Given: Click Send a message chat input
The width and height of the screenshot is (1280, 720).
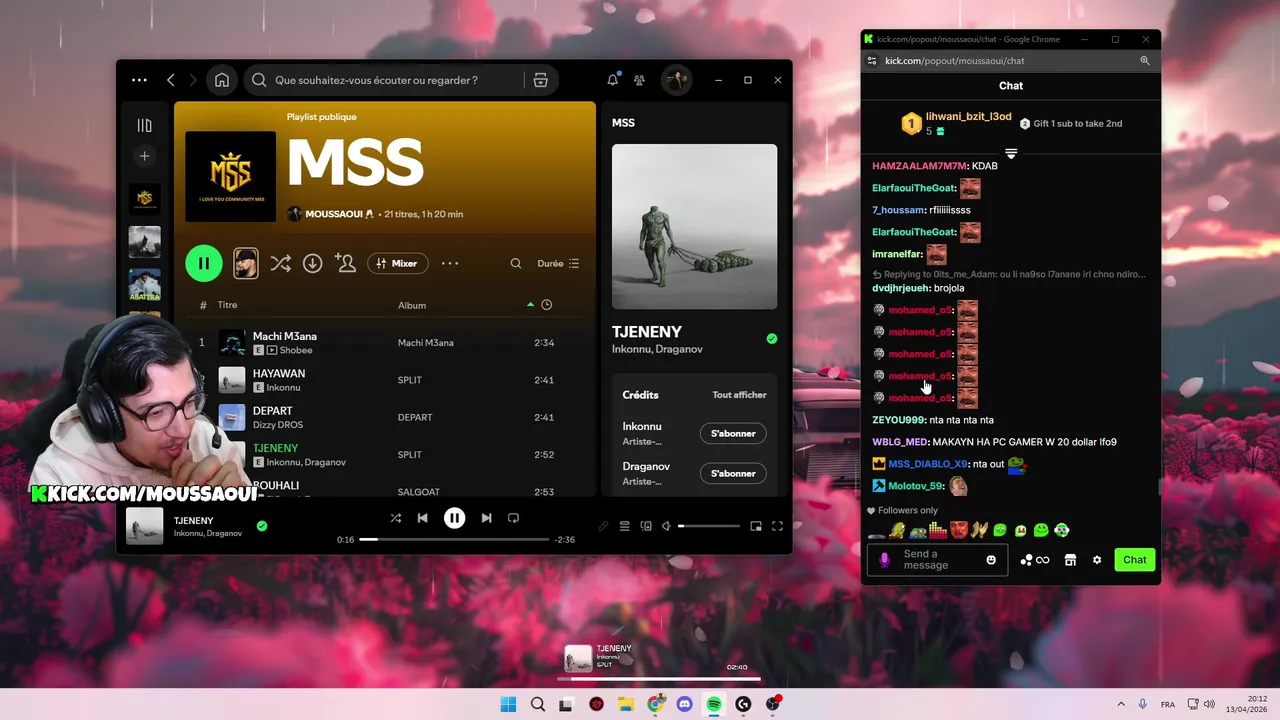Looking at the screenshot, I should click(938, 560).
